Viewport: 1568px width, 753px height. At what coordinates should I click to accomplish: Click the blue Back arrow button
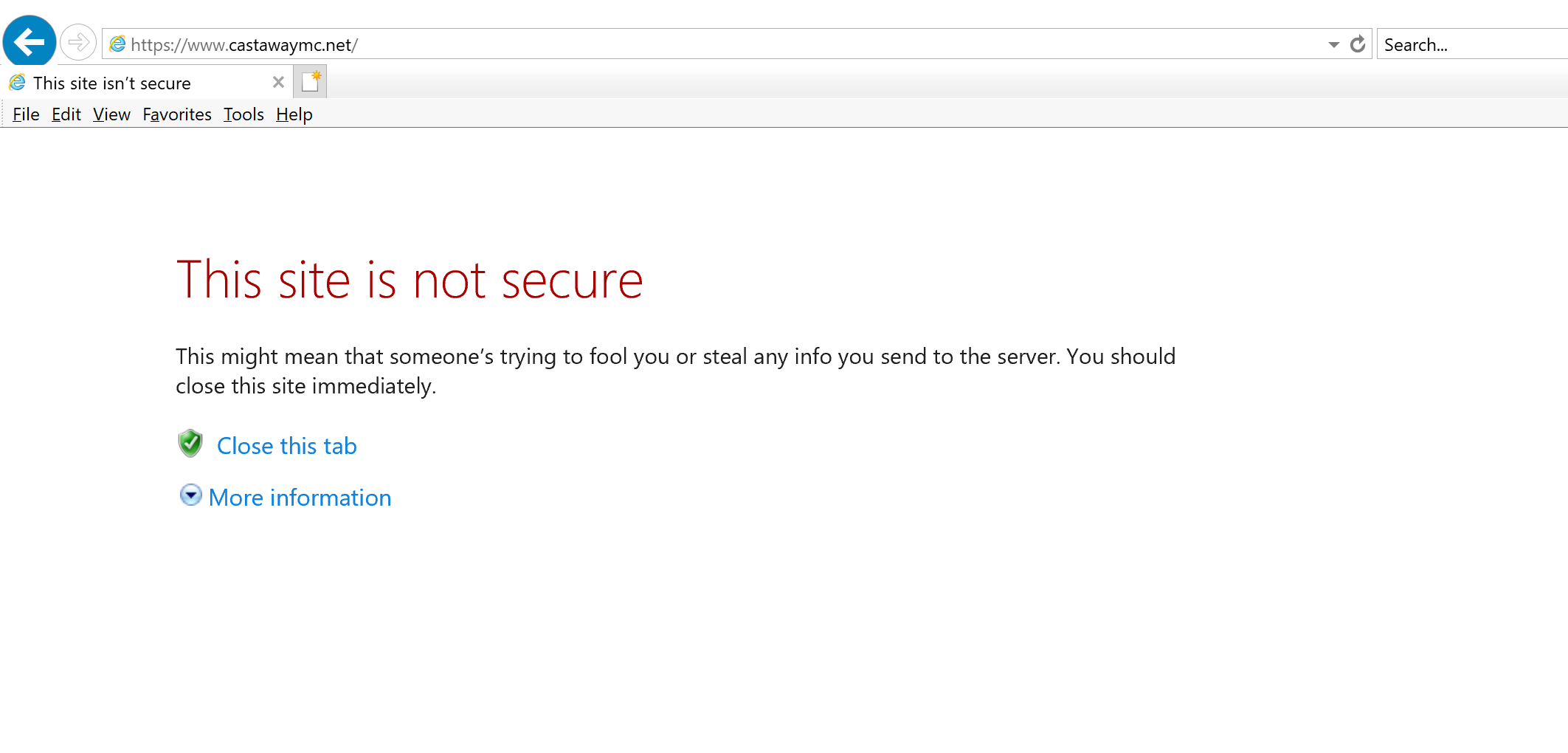(x=30, y=41)
